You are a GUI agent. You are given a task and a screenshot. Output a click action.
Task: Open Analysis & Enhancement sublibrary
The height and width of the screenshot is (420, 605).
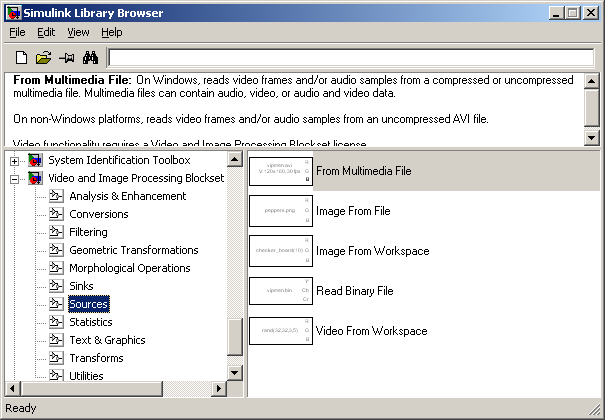tap(128, 196)
